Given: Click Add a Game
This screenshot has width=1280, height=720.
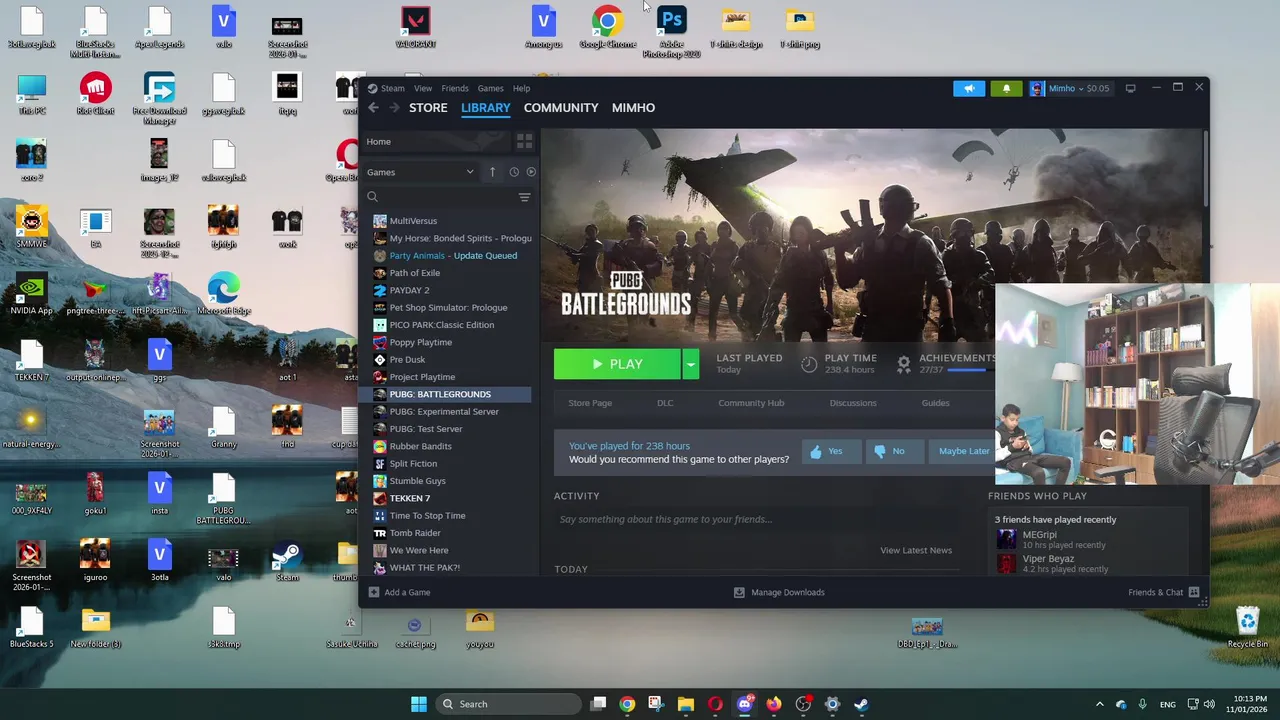Looking at the screenshot, I should (x=399, y=592).
